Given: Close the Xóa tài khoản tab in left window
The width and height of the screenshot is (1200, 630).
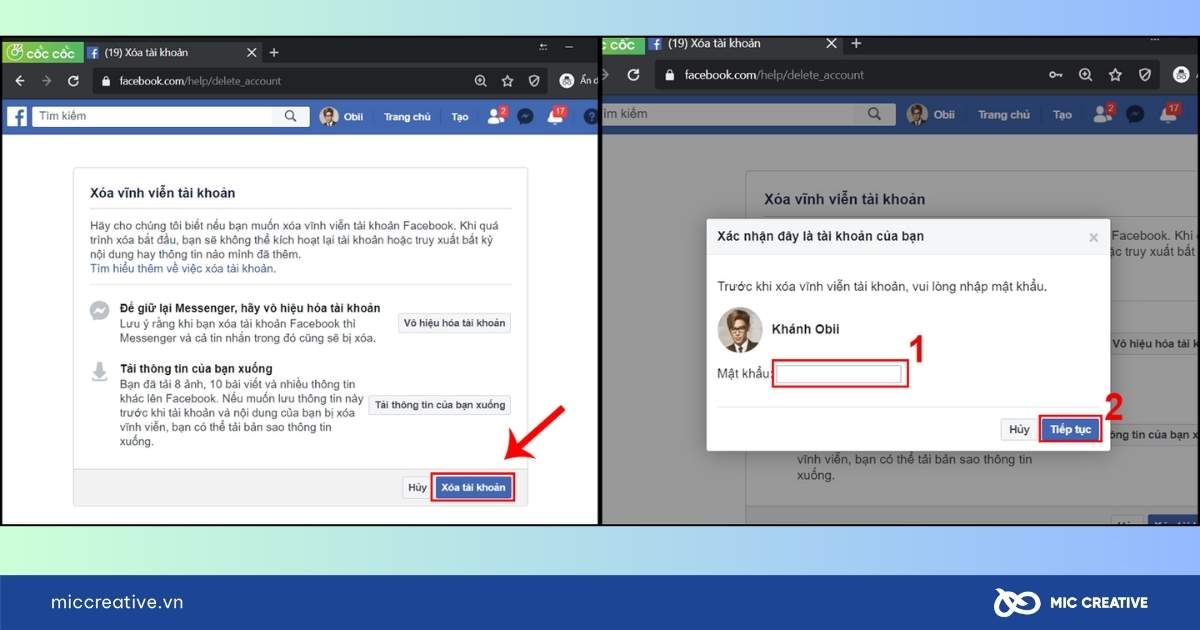Looking at the screenshot, I should click(x=250, y=53).
